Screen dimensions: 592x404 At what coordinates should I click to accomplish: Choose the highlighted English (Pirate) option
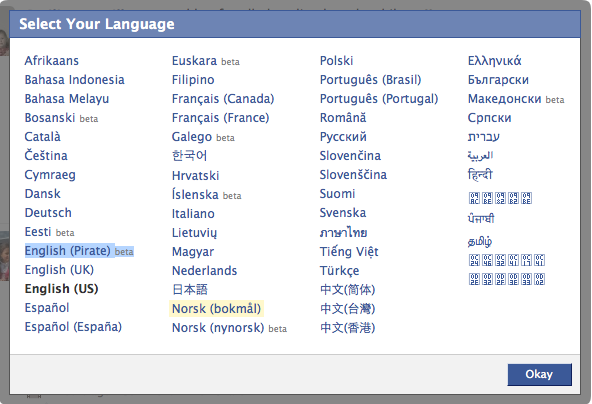[79, 251]
